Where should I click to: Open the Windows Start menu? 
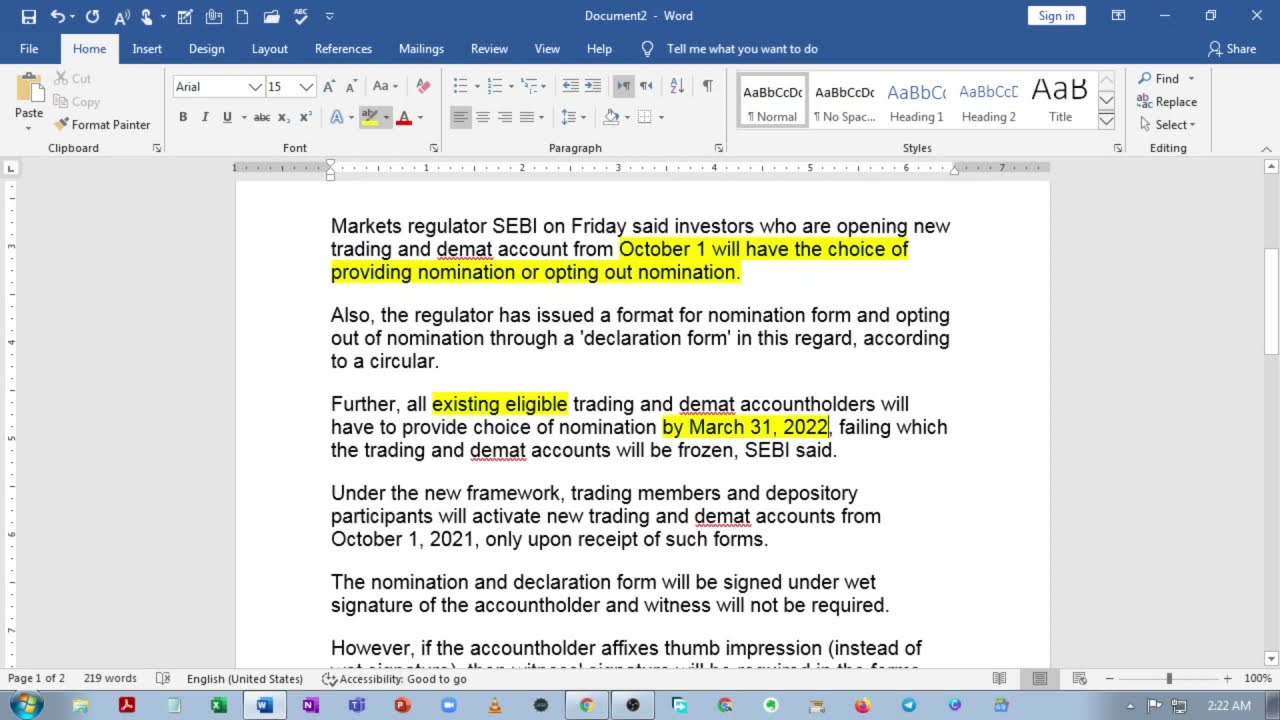tap(26, 705)
